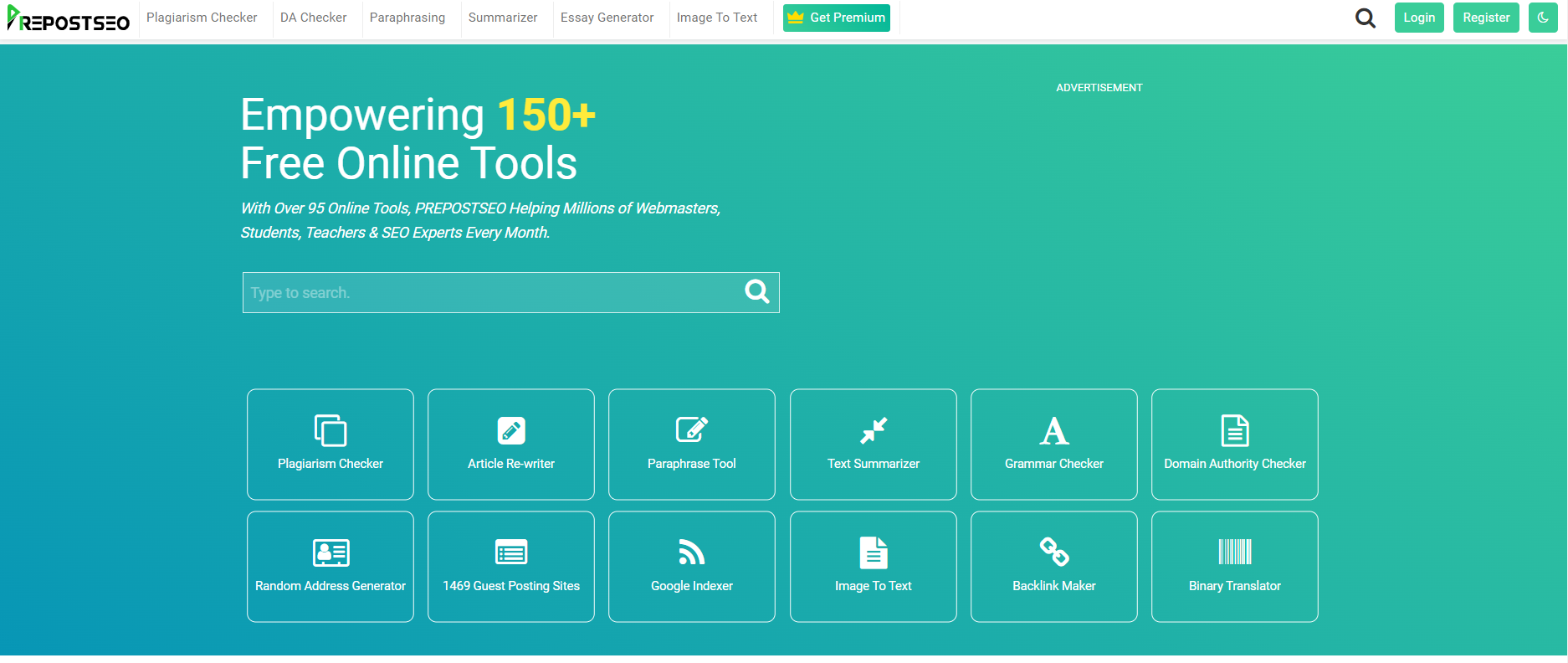The height and width of the screenshot is (663, 1568).
Task: Click the crown icon on Get Premium
Action: click(x=796, y=18)
